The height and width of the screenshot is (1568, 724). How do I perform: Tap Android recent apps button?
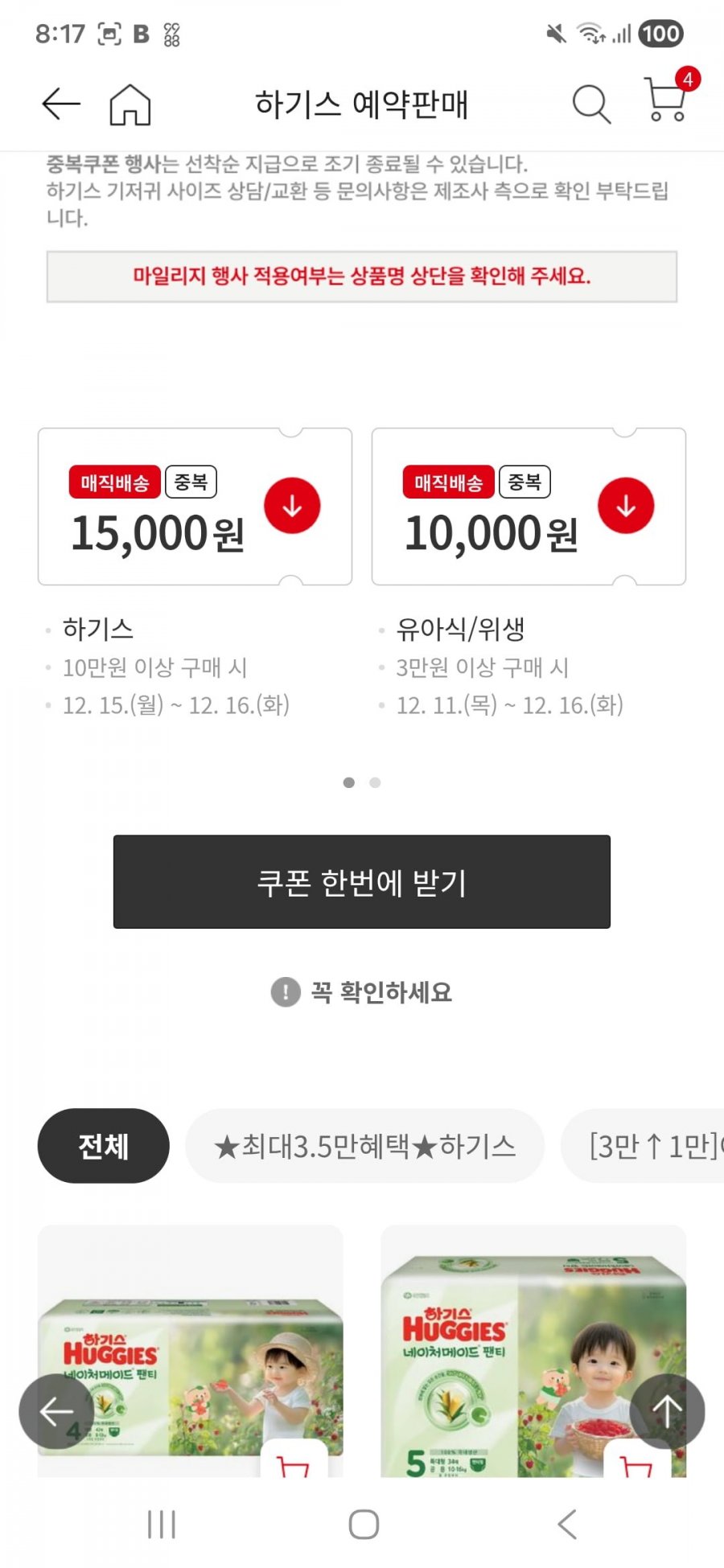161,1524
